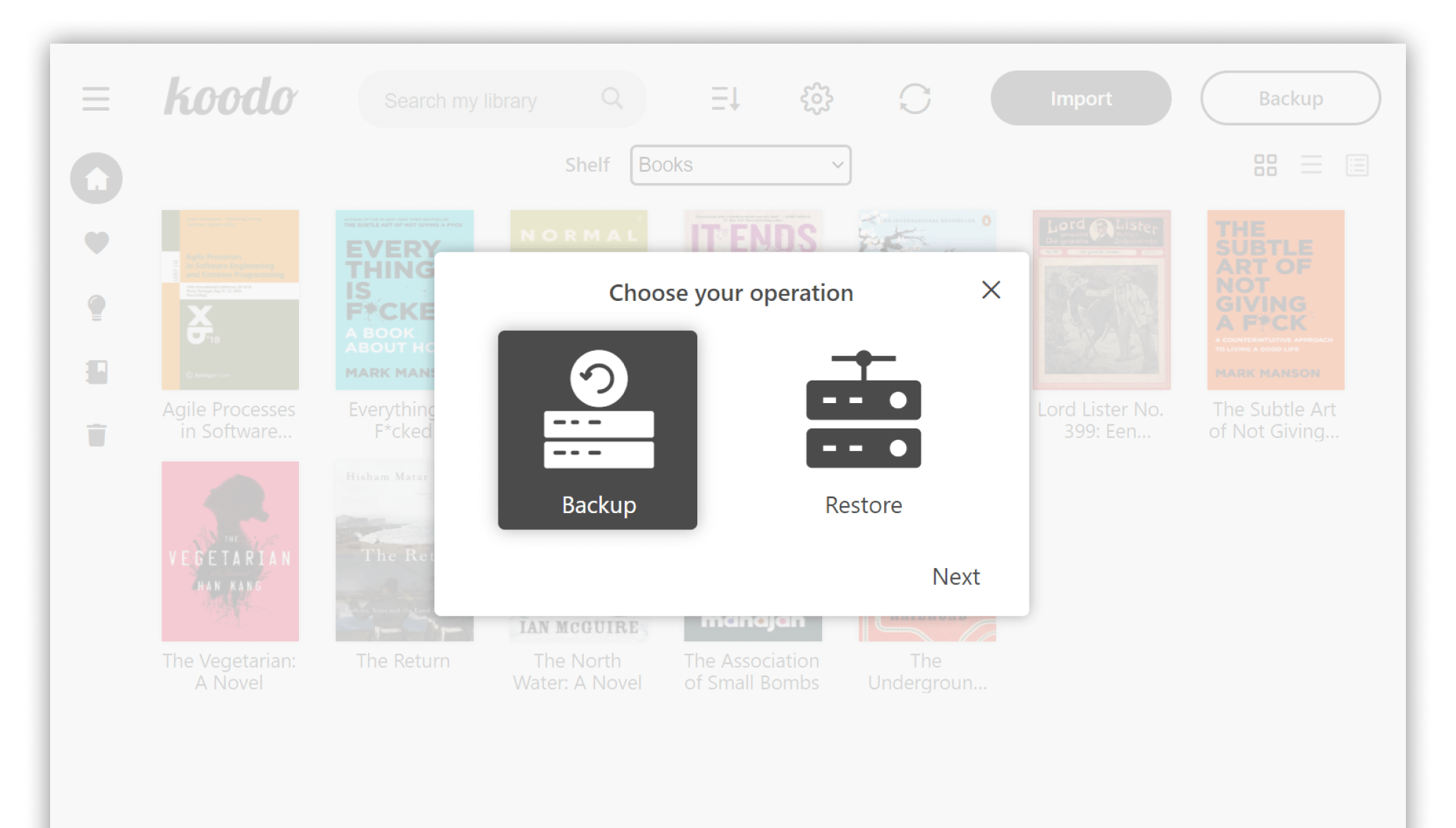Select the Restore operation tile
The height and width of the screenshot is (828, 1456).
pyautogui.click(x=863, y=430)
